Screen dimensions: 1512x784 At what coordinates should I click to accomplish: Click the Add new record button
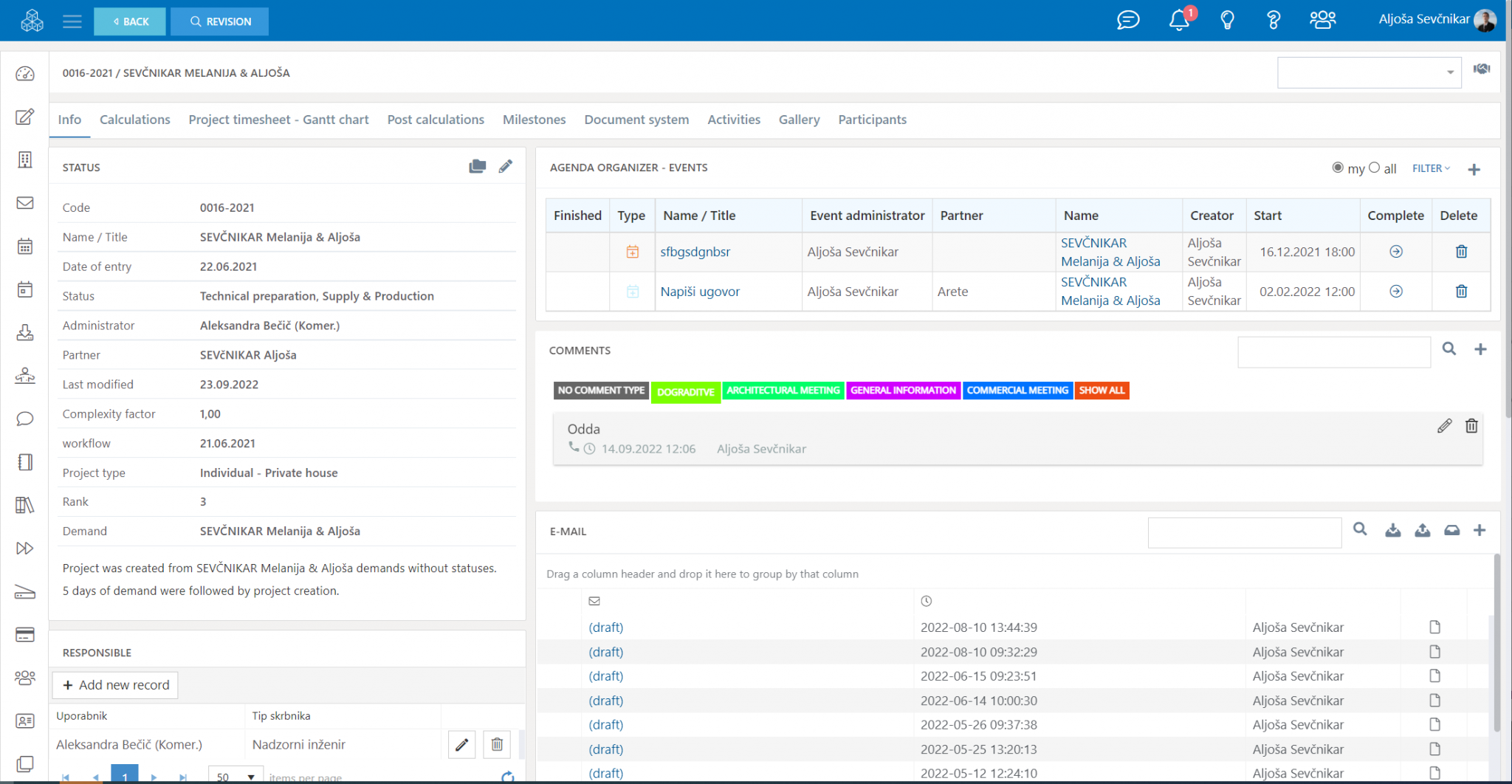click(116, 685)
